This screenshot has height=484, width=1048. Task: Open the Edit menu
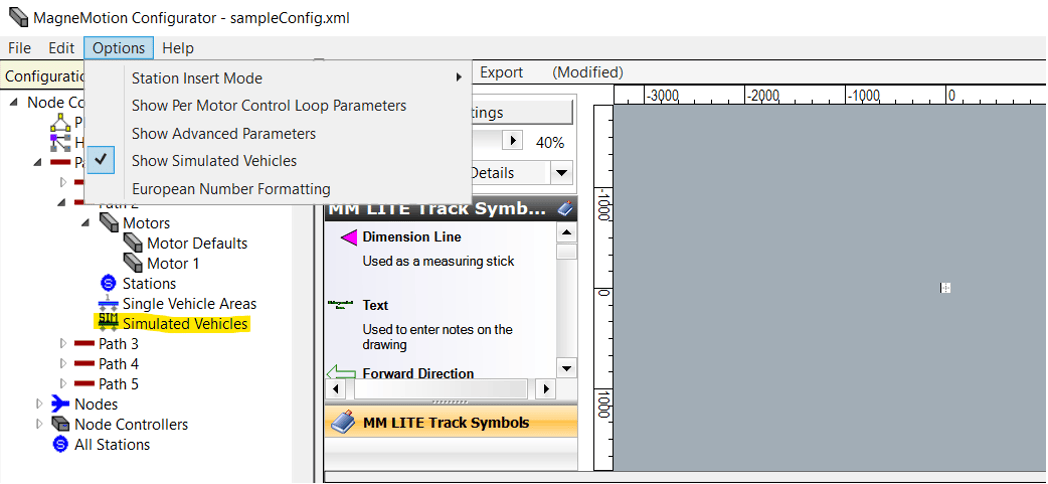[61, 48]
